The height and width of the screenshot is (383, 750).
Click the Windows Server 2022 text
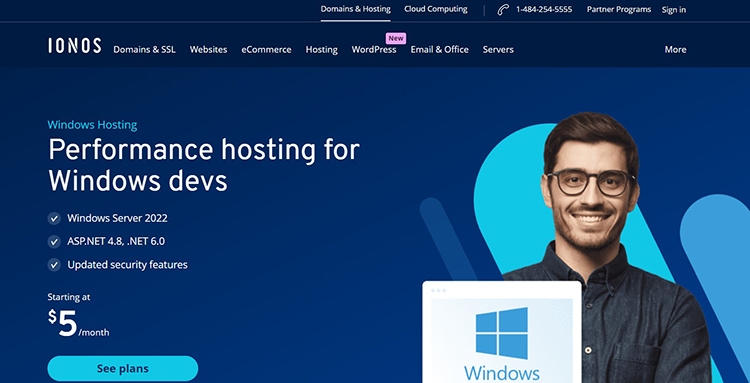point(118,219)
